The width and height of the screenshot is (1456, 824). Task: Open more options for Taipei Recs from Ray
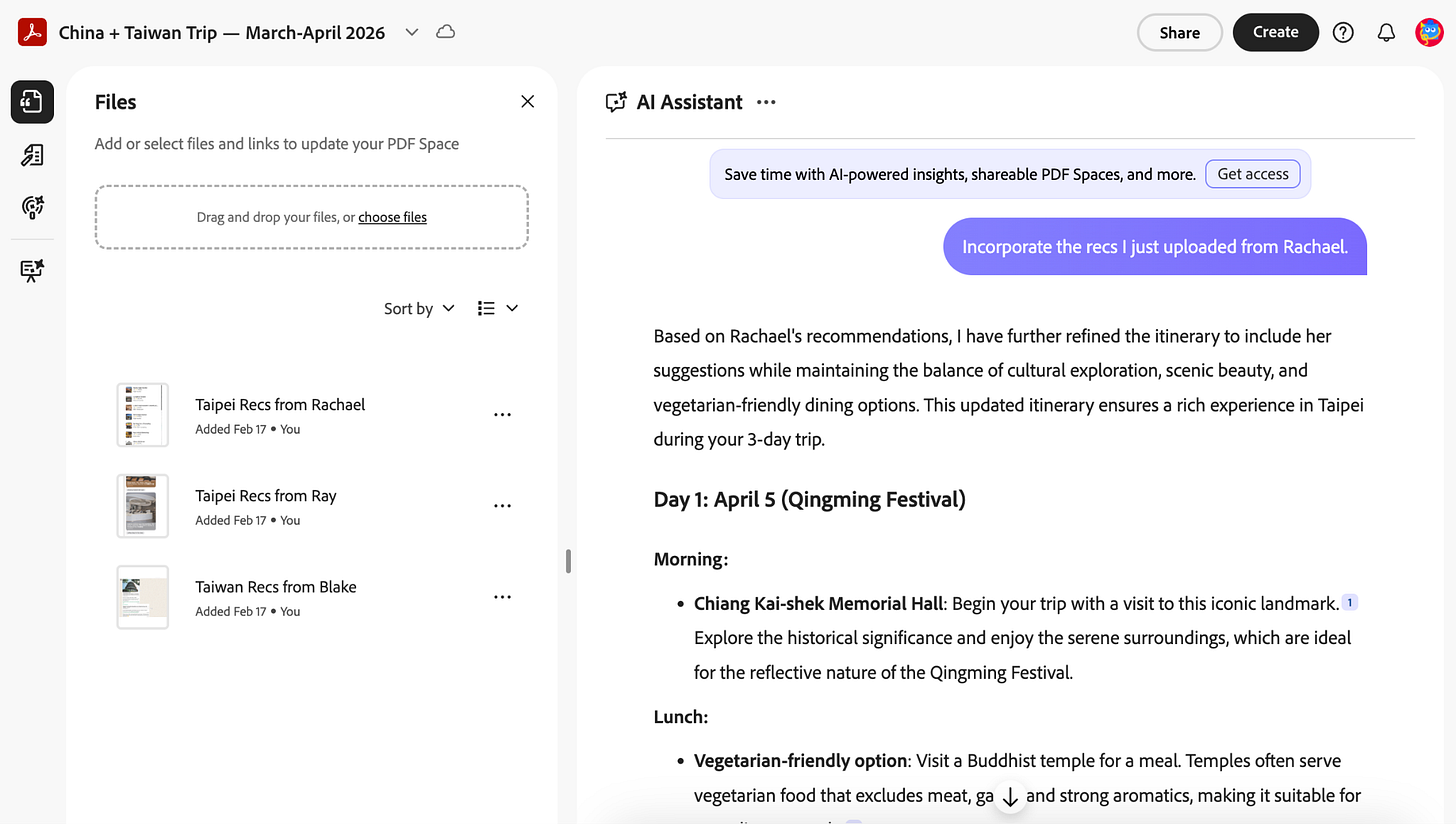(x=502, y=506)
